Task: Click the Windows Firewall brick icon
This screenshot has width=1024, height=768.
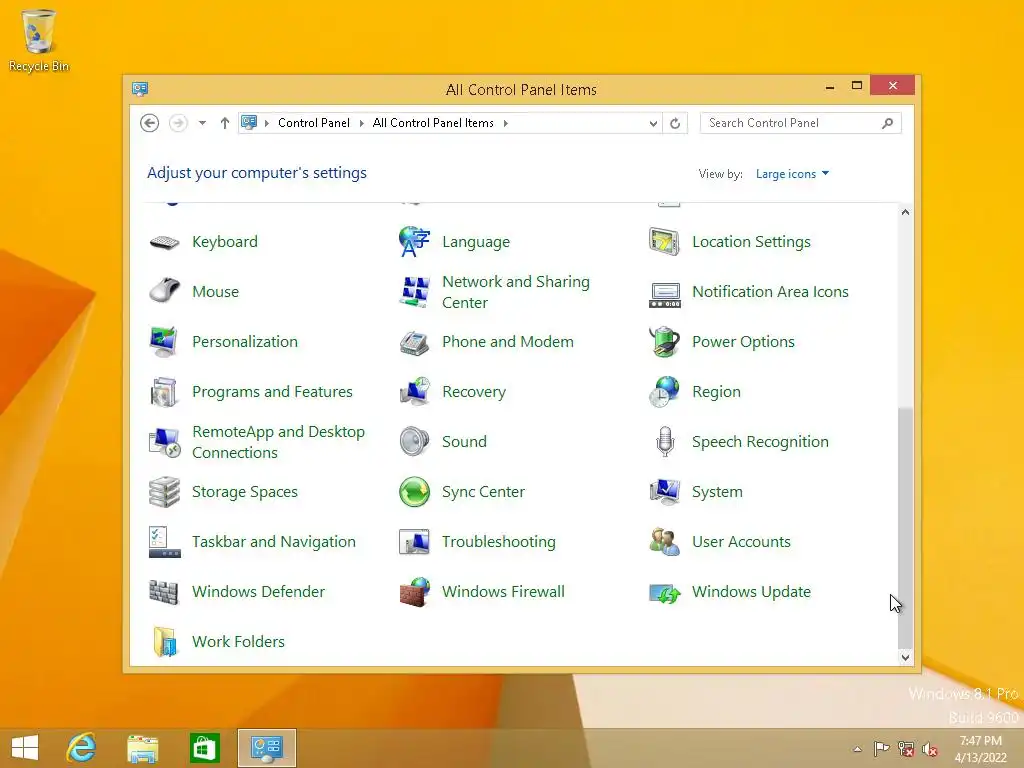Action: coord(414,592)
